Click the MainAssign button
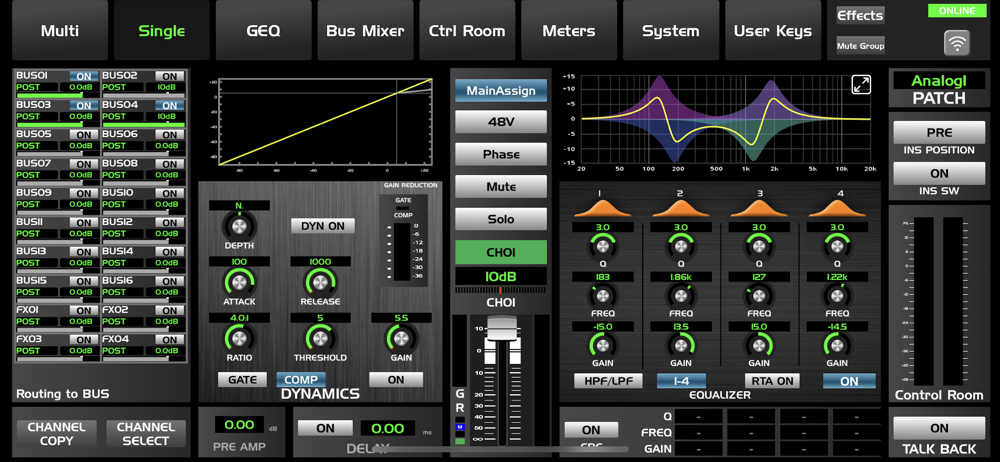This screenshot has height=462, width=1000. tap(501, 91)
